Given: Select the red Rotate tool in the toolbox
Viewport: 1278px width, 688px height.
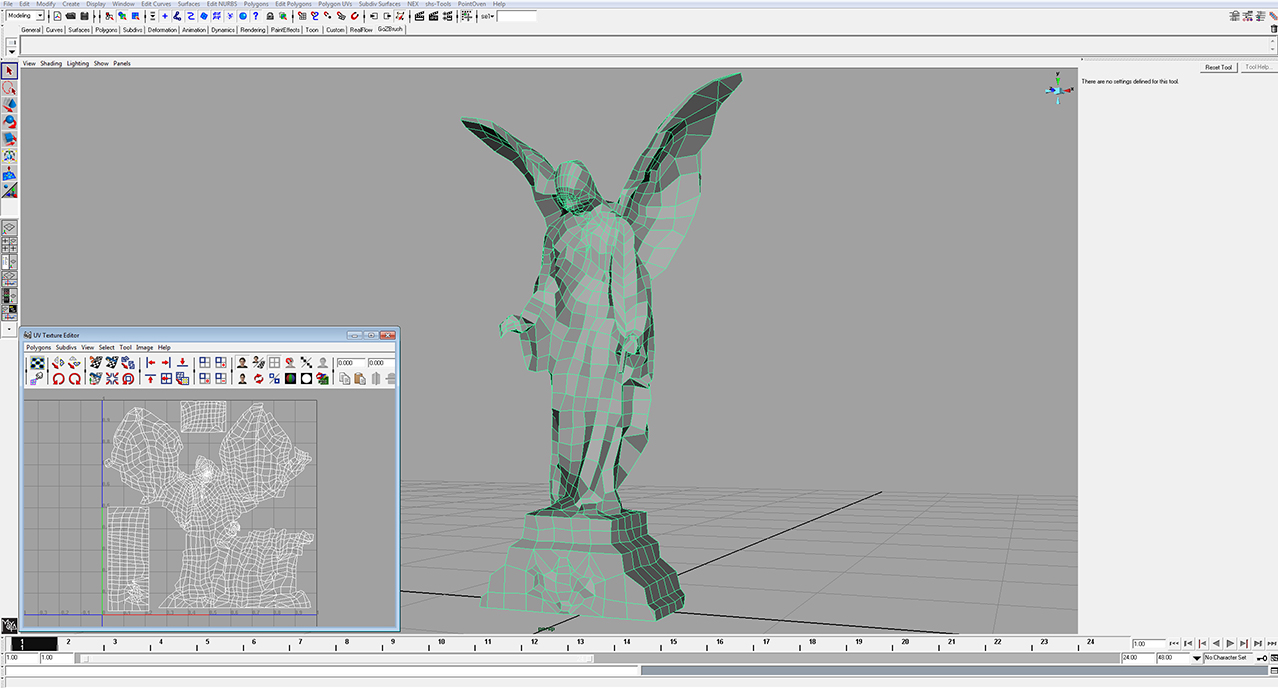Looking at the screenshot, I should [x=10, y=122].
